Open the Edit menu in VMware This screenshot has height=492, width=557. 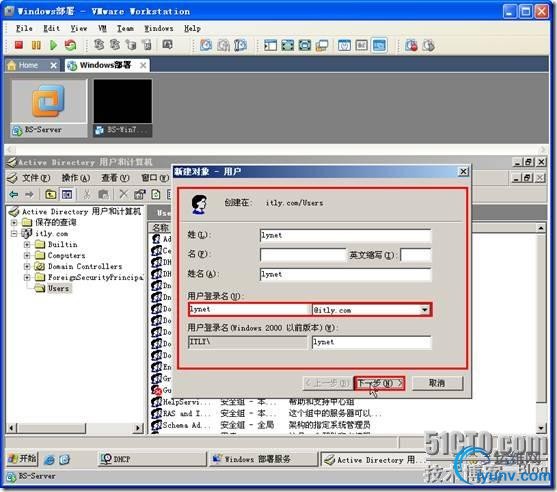(52, 28)
